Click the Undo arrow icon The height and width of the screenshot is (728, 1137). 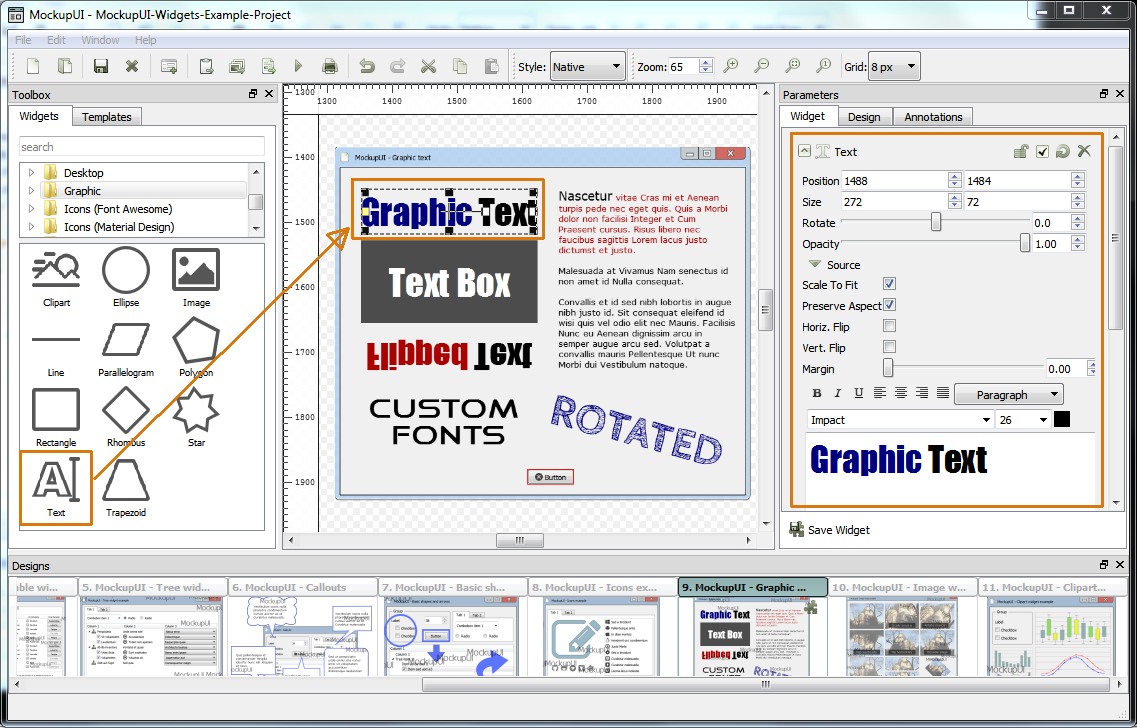click(x=367, y=67)
